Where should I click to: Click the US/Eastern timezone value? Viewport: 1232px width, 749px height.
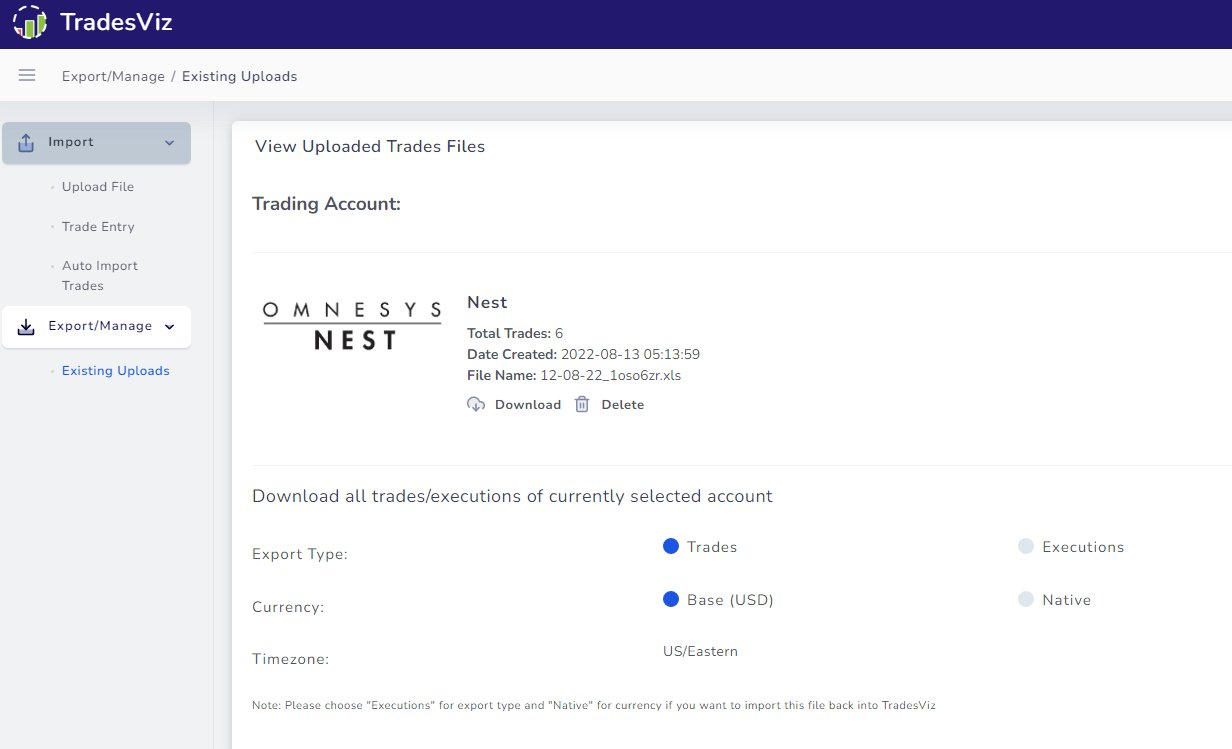[x=700, y=652]
